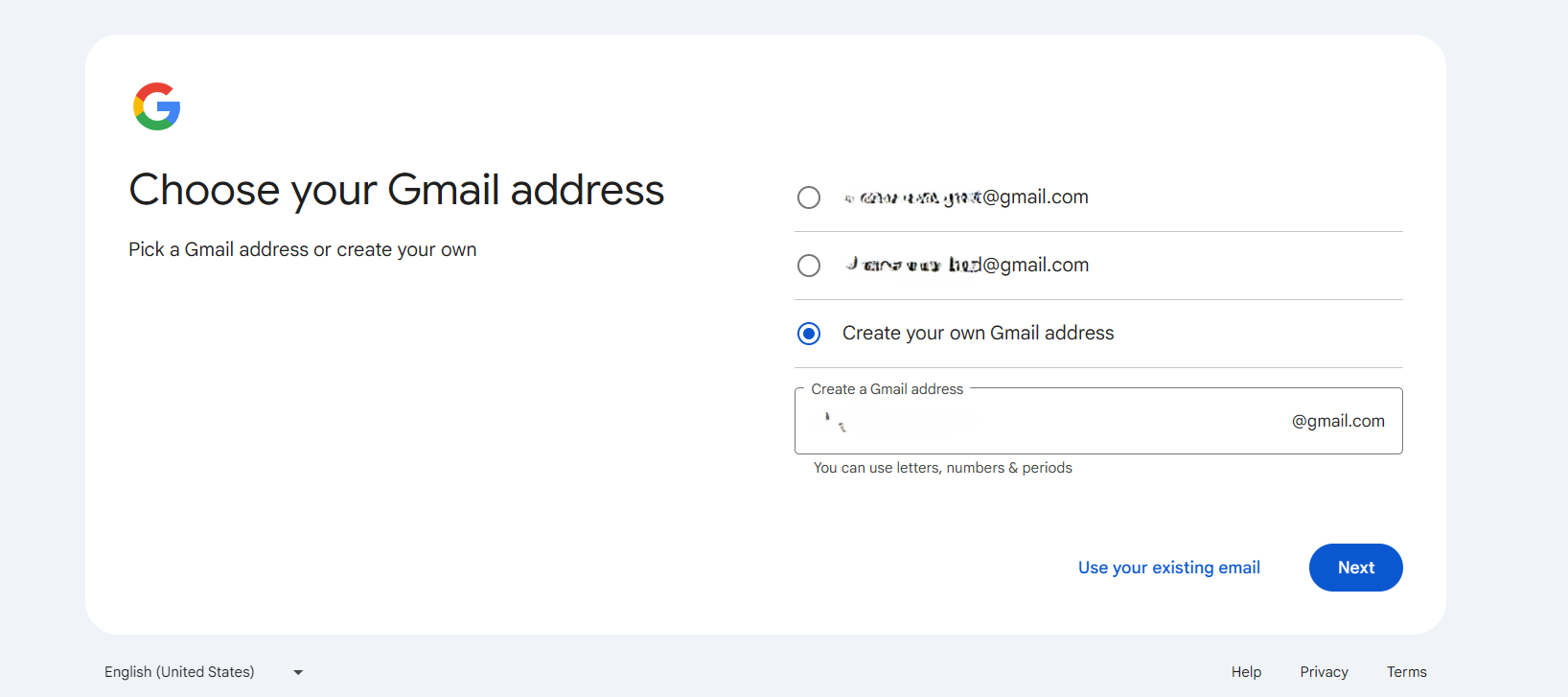
Task: Select the first suggested Gmail address radio button
Action: click(809, 197)
